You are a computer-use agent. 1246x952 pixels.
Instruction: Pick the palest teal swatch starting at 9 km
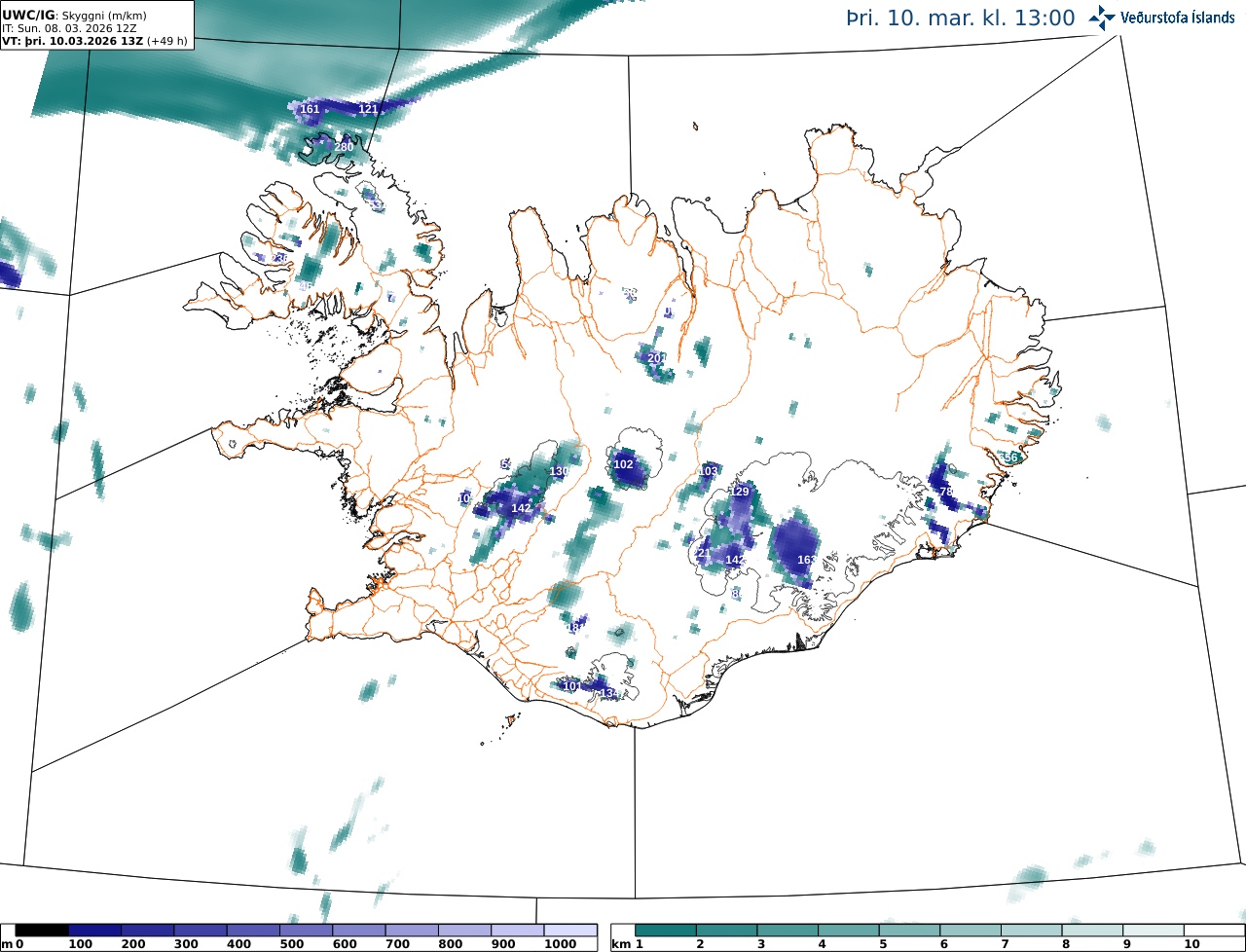pyautogui.click(x=1153, y=931)
